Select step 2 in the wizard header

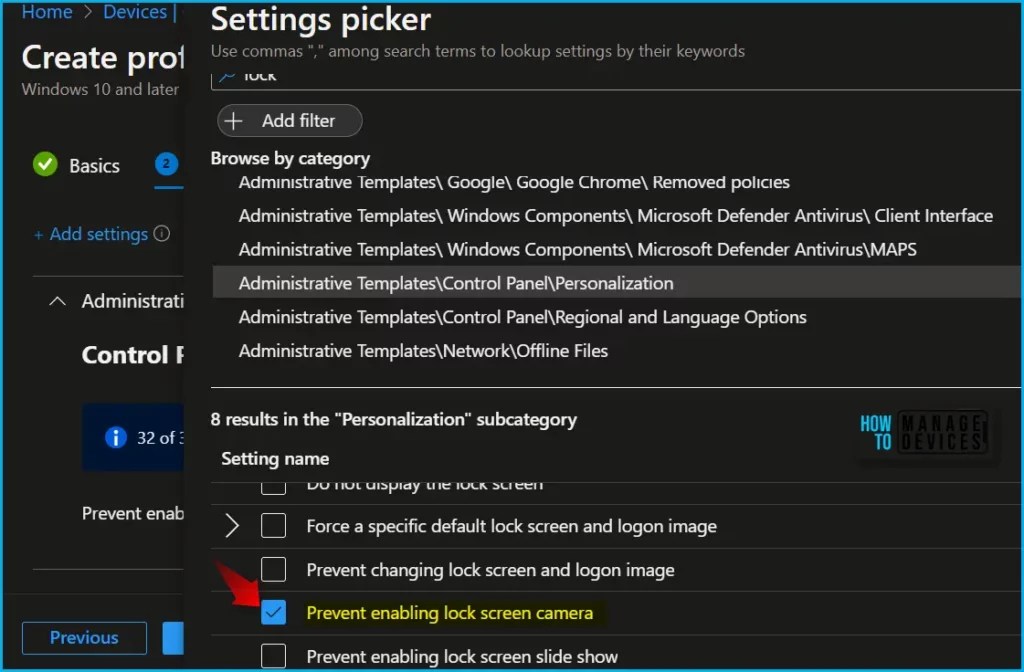point(166,165)
